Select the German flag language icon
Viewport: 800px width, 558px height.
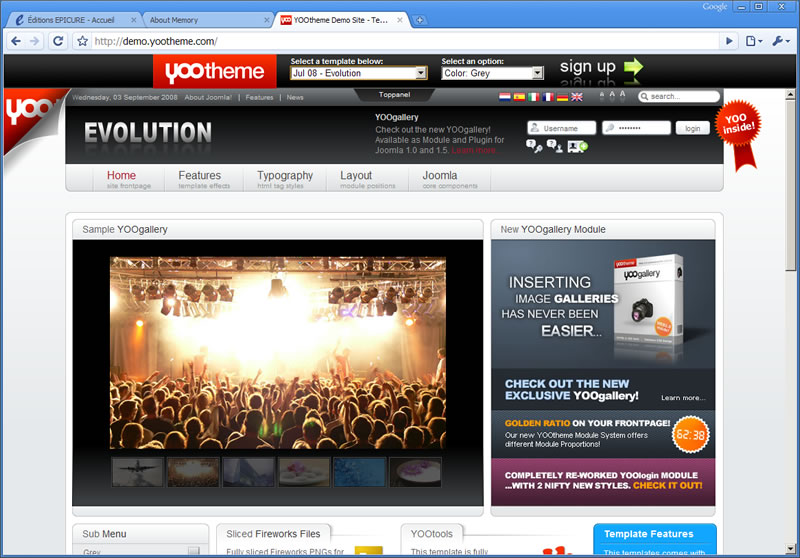click(x=562, y=97)
